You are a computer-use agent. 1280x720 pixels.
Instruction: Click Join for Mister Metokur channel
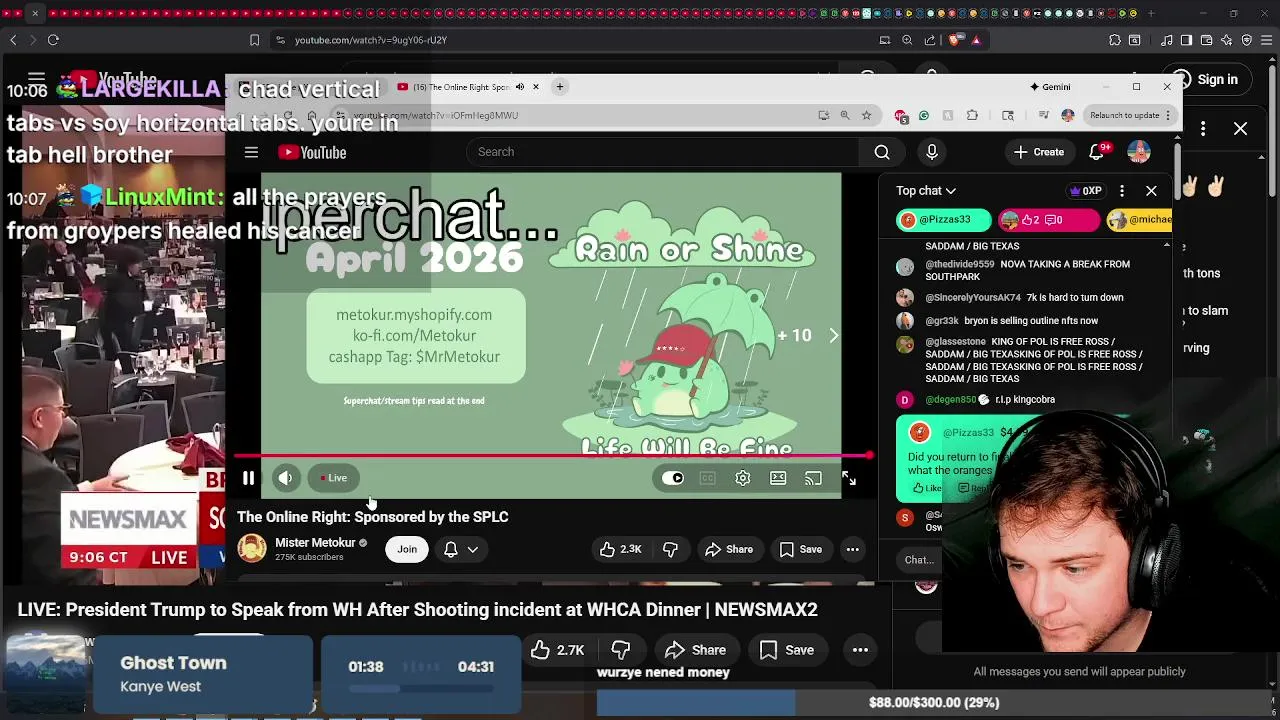407,549
